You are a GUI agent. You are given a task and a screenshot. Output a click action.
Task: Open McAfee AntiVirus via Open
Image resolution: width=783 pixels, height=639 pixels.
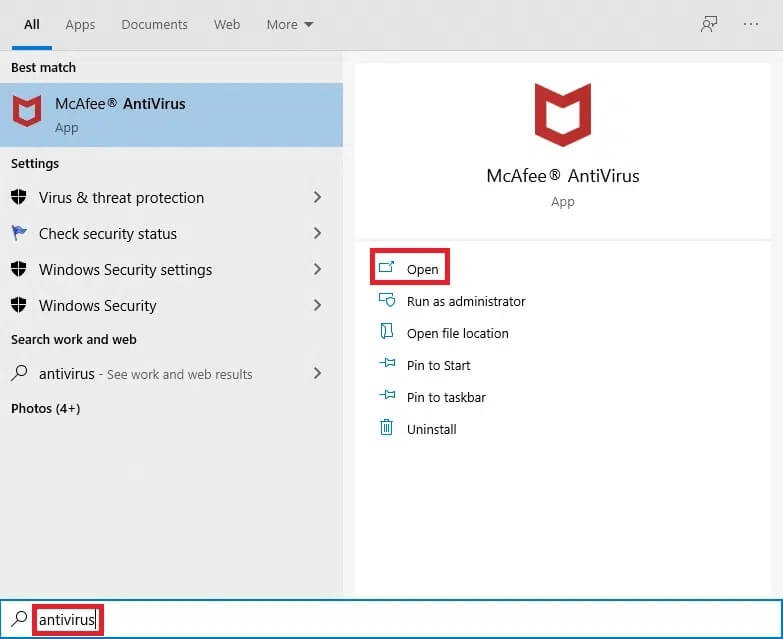[x=409, y=269]
